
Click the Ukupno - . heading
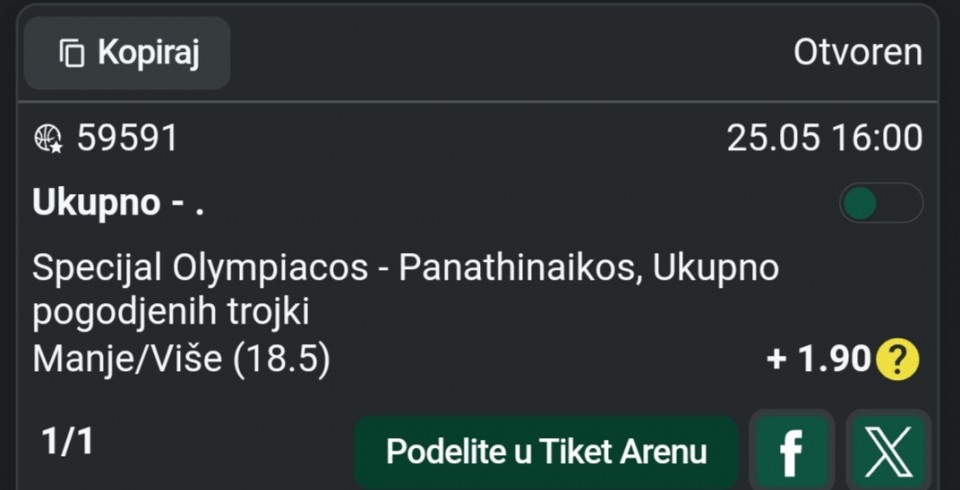118,203
